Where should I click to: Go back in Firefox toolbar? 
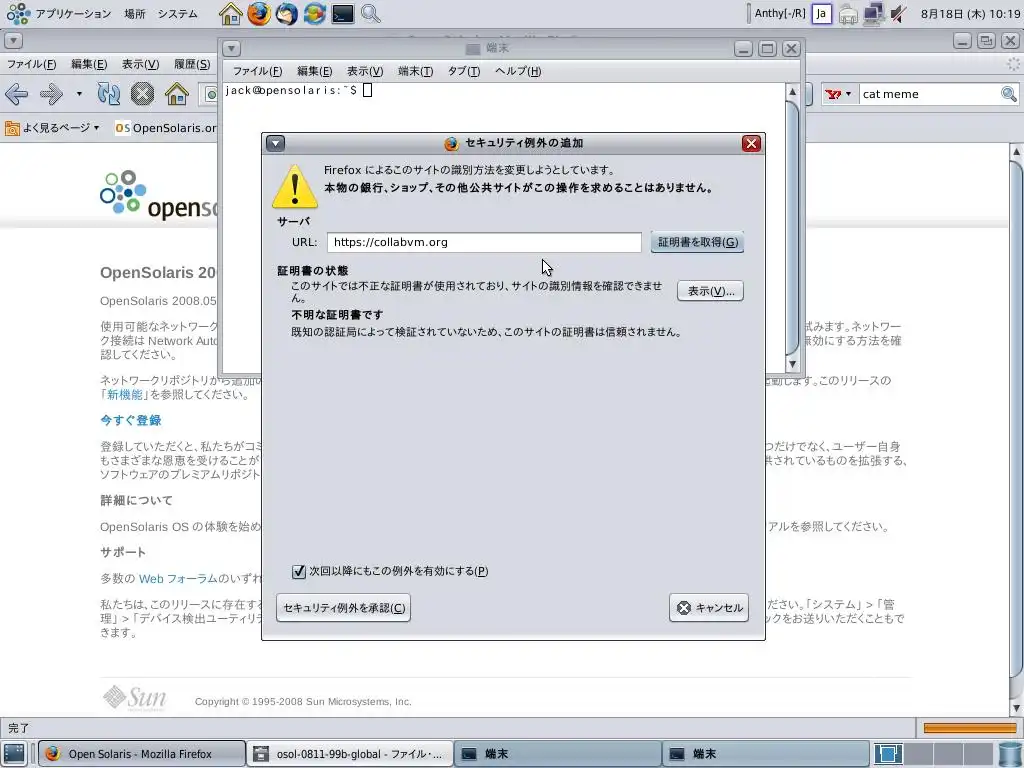[x=16, y=94]
